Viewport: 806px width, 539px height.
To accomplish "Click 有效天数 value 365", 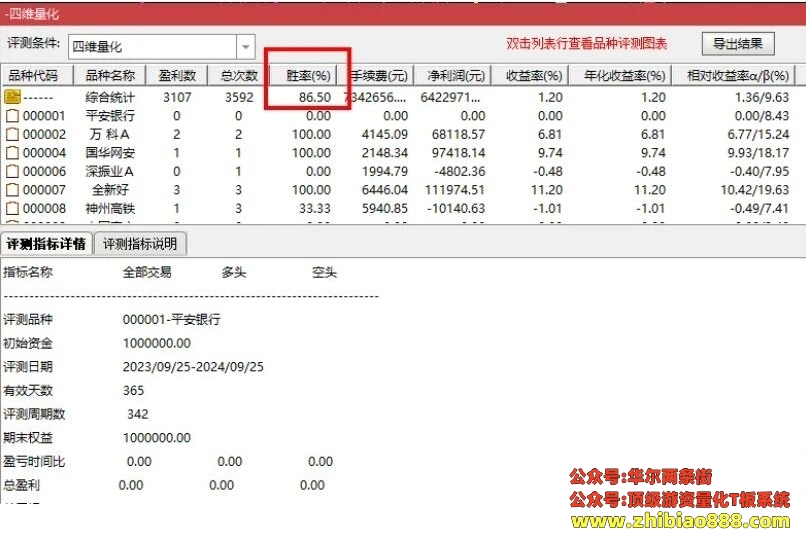I will point(133,390).
